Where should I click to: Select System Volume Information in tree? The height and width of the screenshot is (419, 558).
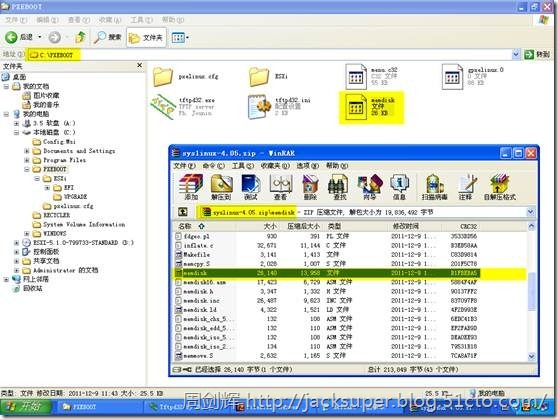[x=79, y=224]
